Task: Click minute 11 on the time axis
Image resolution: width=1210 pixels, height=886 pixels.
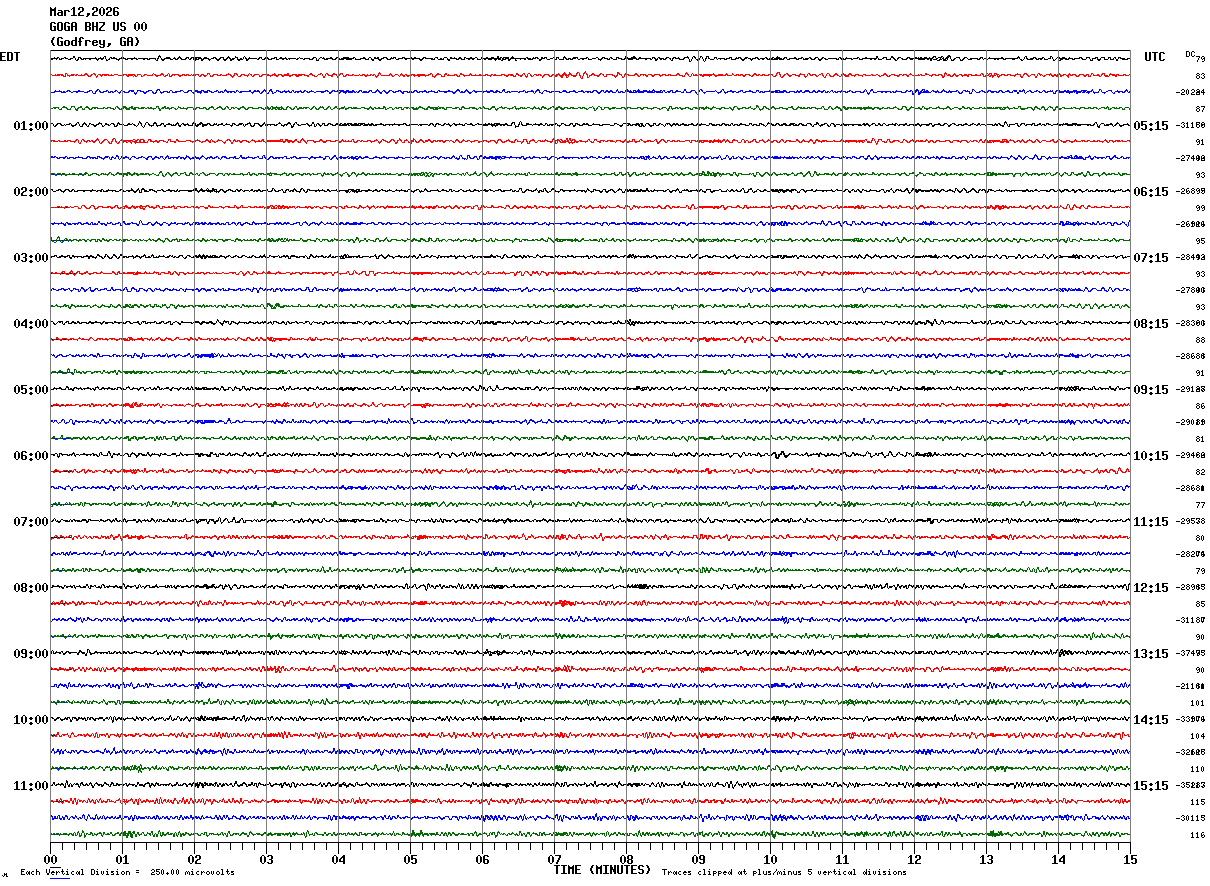Action: pos(842,859)
